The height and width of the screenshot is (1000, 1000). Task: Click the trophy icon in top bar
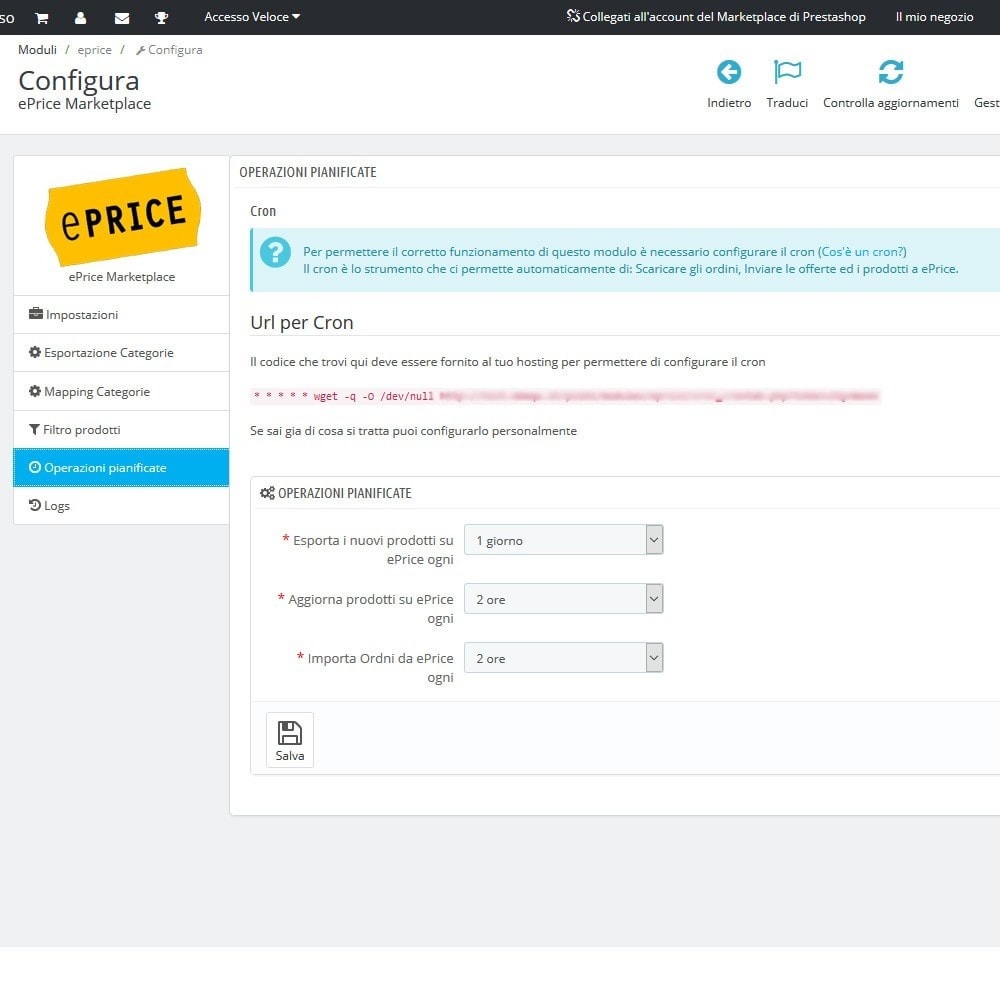tap(161, 18)
